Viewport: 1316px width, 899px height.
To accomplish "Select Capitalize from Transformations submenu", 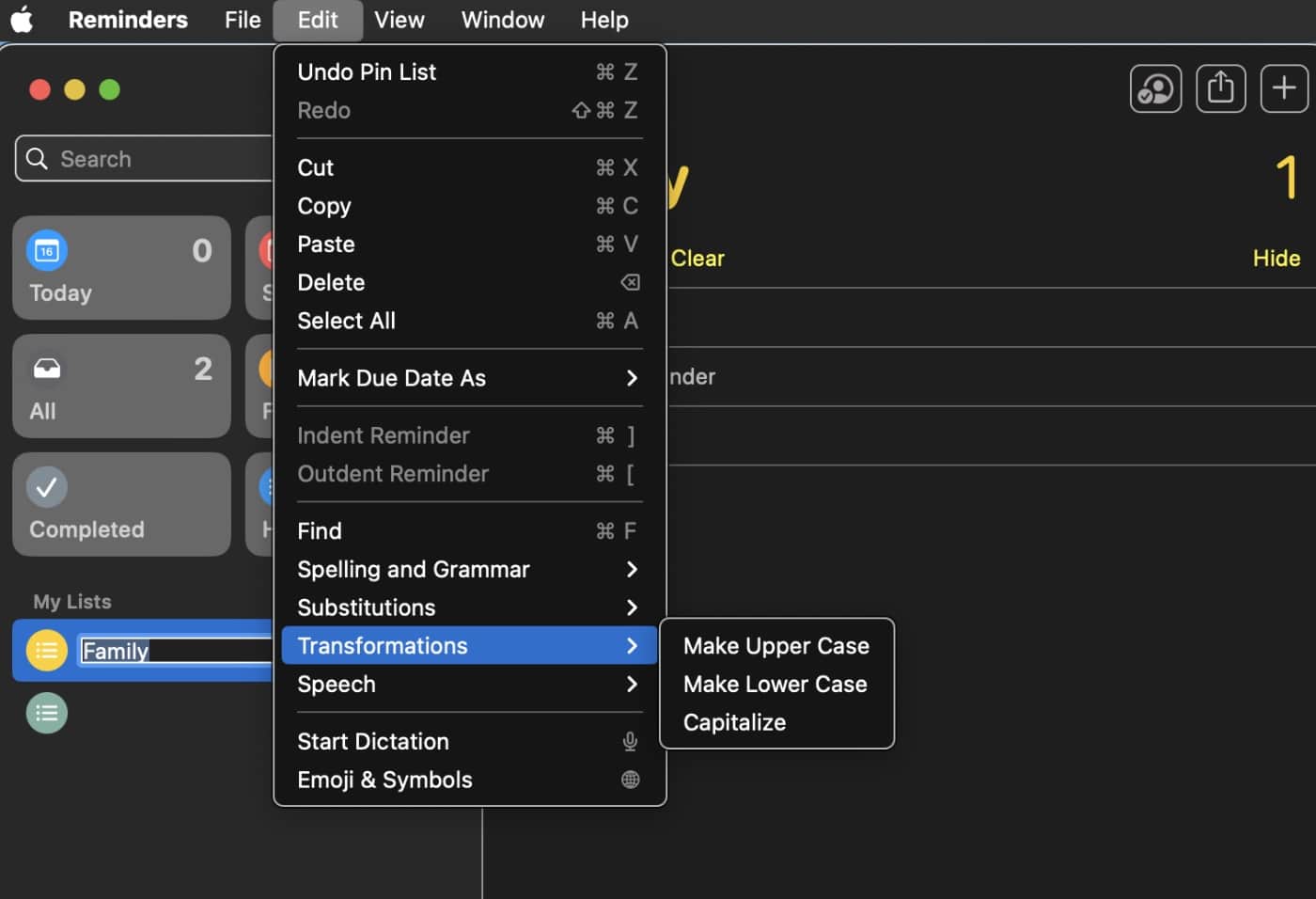I will click(734, 722).
